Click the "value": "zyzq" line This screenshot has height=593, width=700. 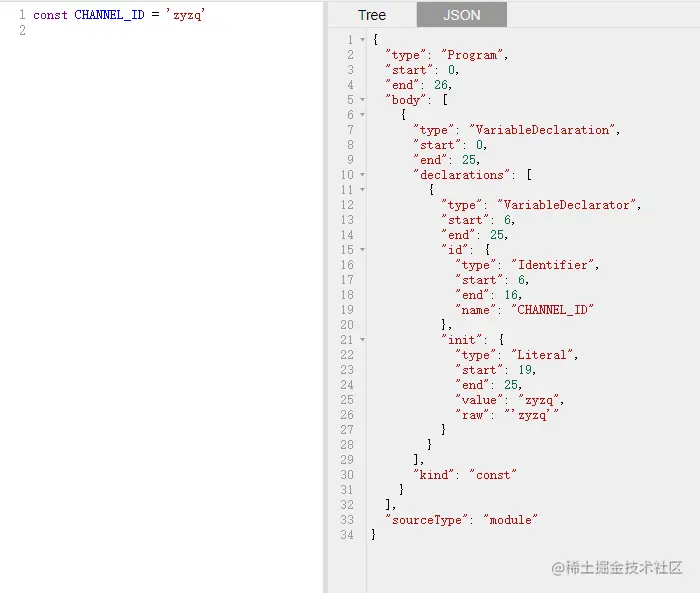[x=509, y=400]
